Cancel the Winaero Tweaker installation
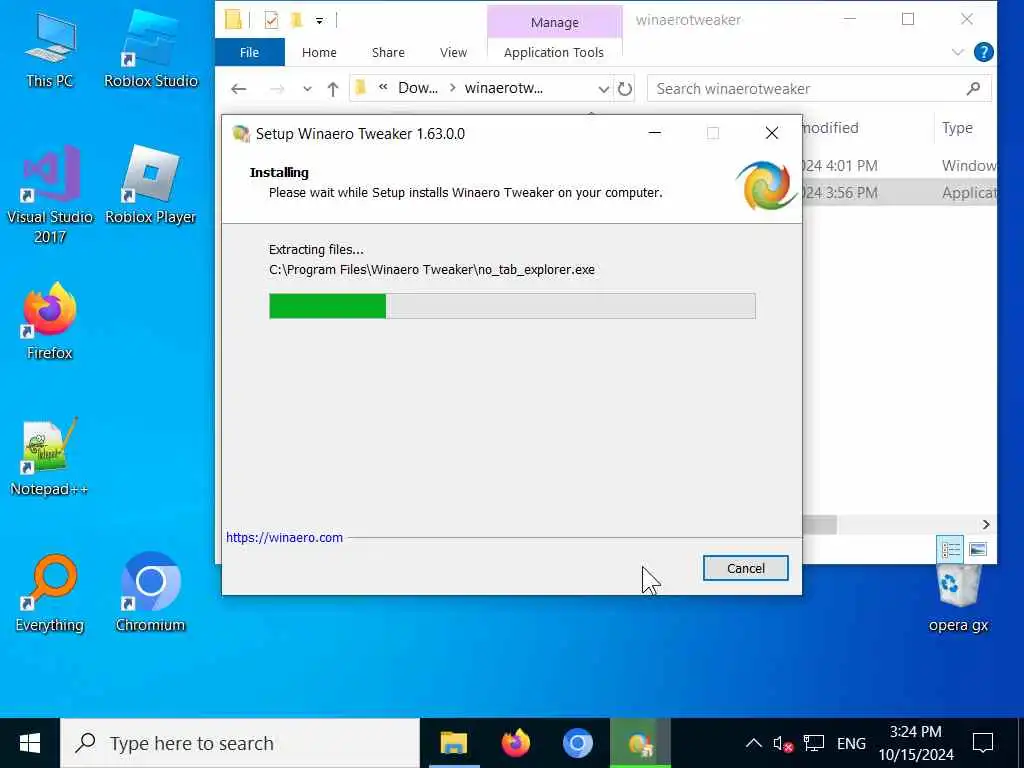 tap(746, 568)
